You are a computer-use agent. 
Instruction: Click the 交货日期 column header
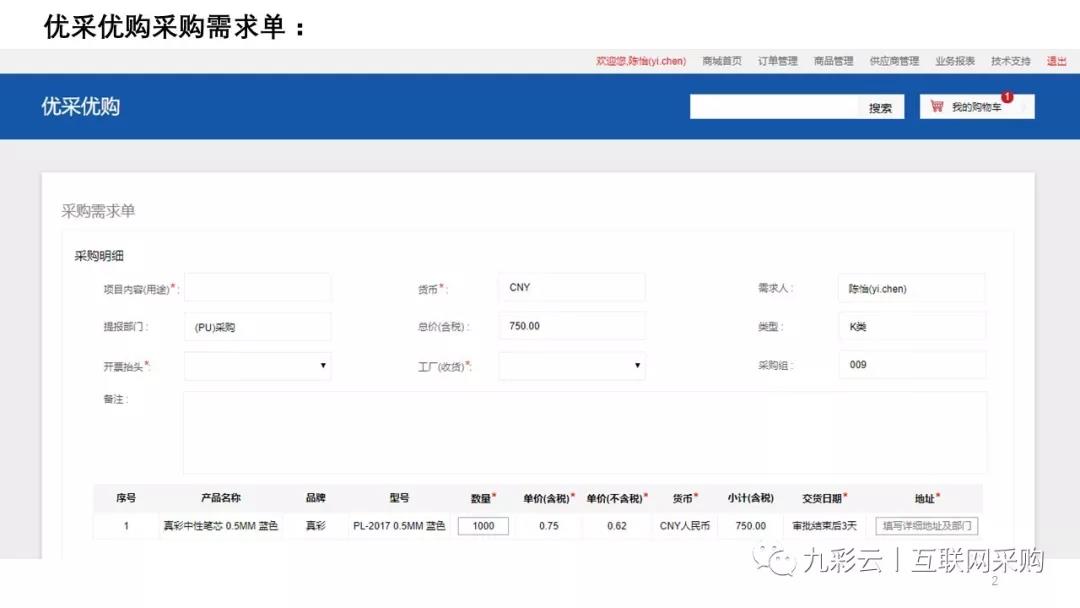tap(824, 498)
